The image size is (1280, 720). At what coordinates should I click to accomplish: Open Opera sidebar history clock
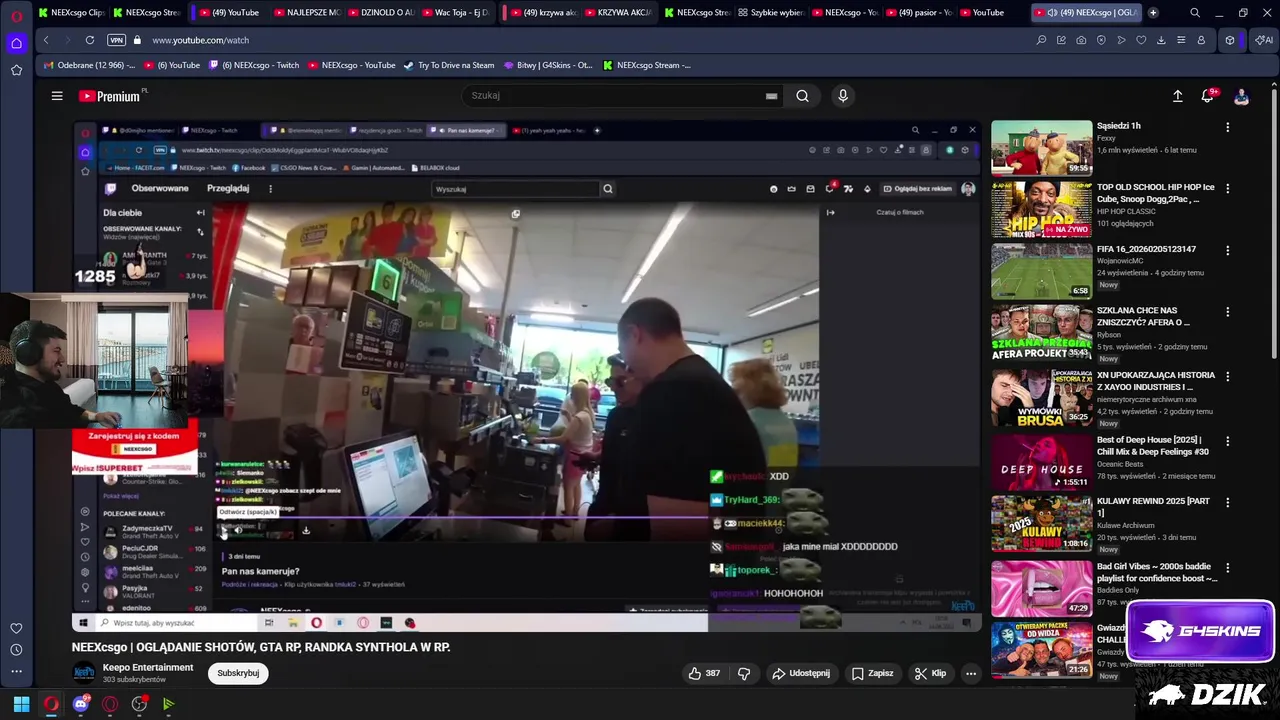[x=16, y=650]
